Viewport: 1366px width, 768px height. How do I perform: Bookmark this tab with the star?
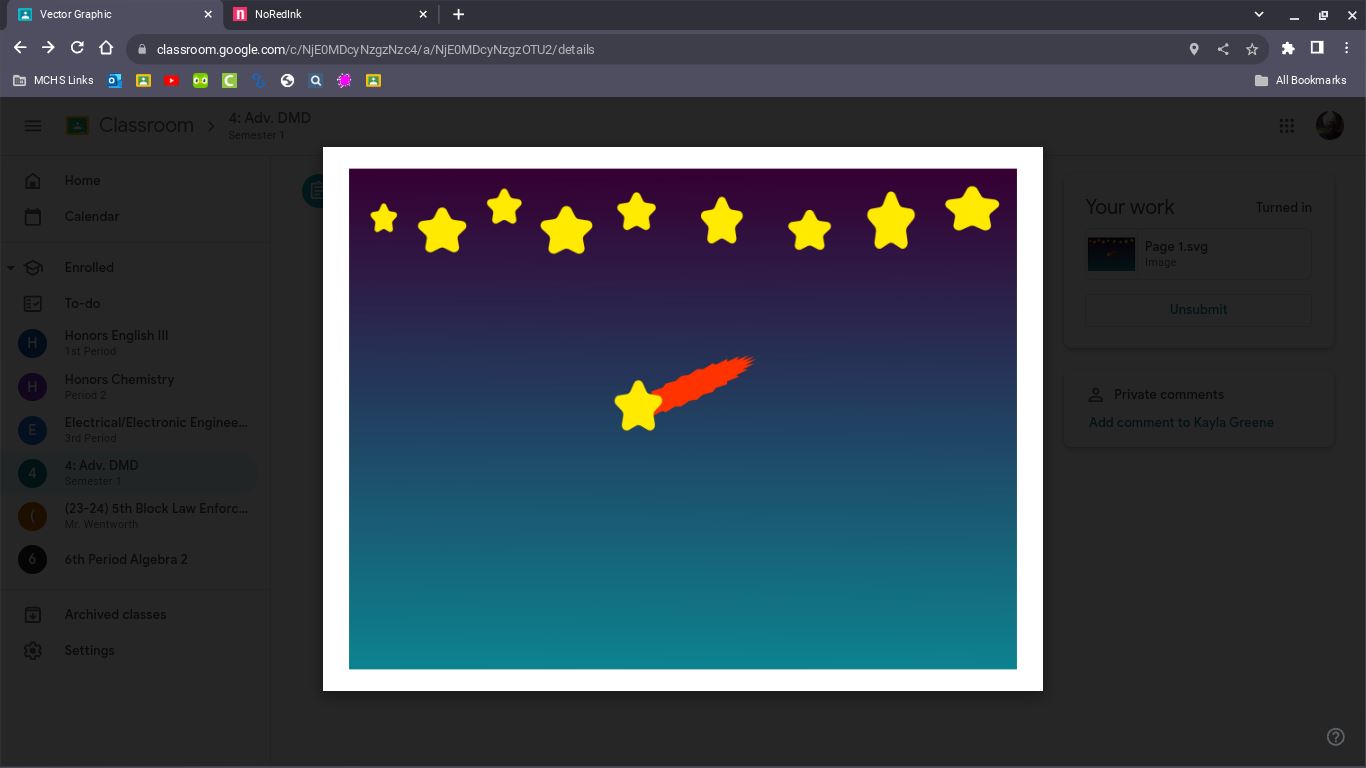pyautogui.click(x=1252, y=49)
